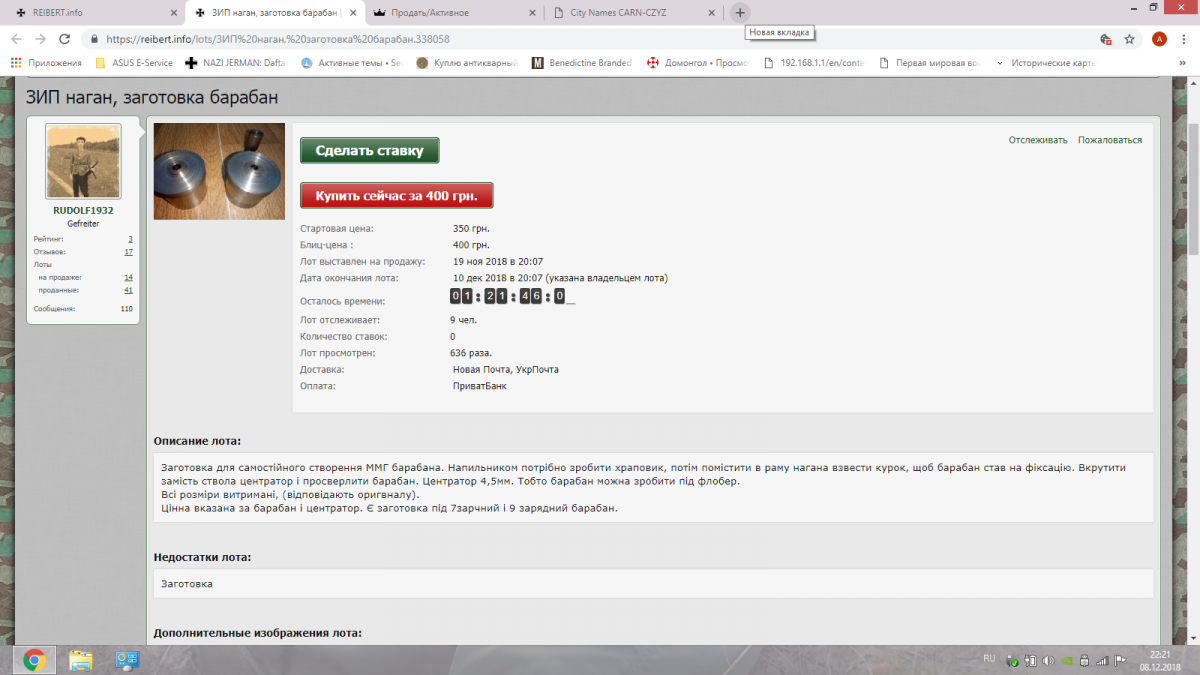Open the lot thumbnail photo of drum blanks
This screenshot has width=1200, height=675.
tap(219, 171)
